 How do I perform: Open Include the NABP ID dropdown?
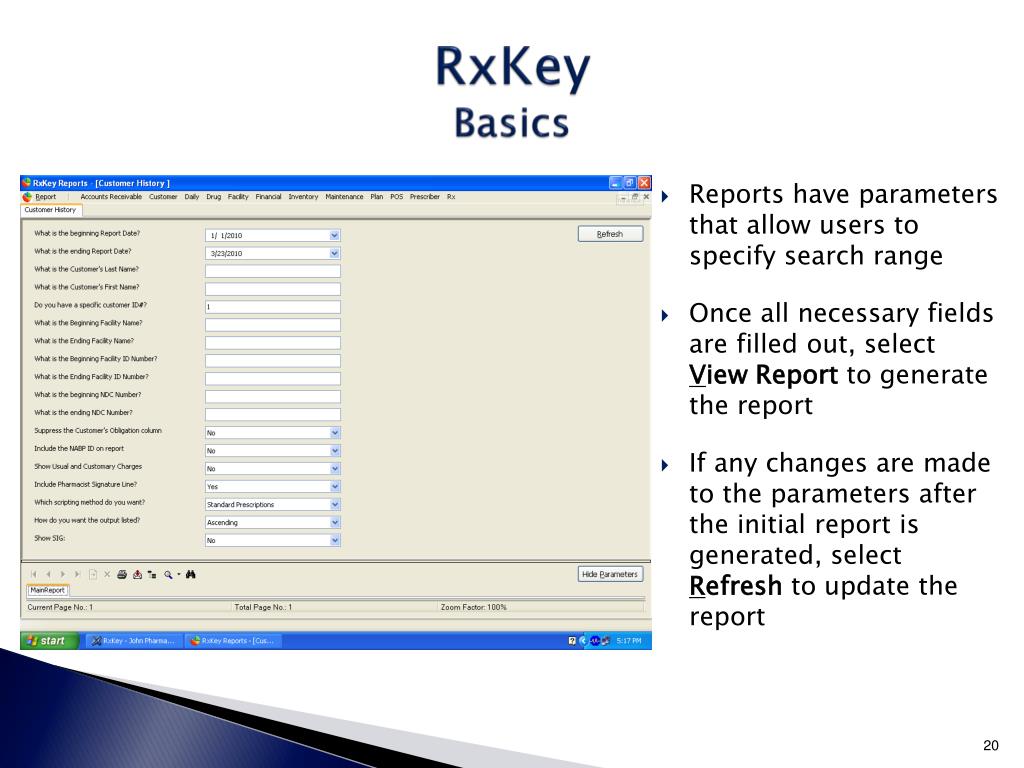[334, 451]
